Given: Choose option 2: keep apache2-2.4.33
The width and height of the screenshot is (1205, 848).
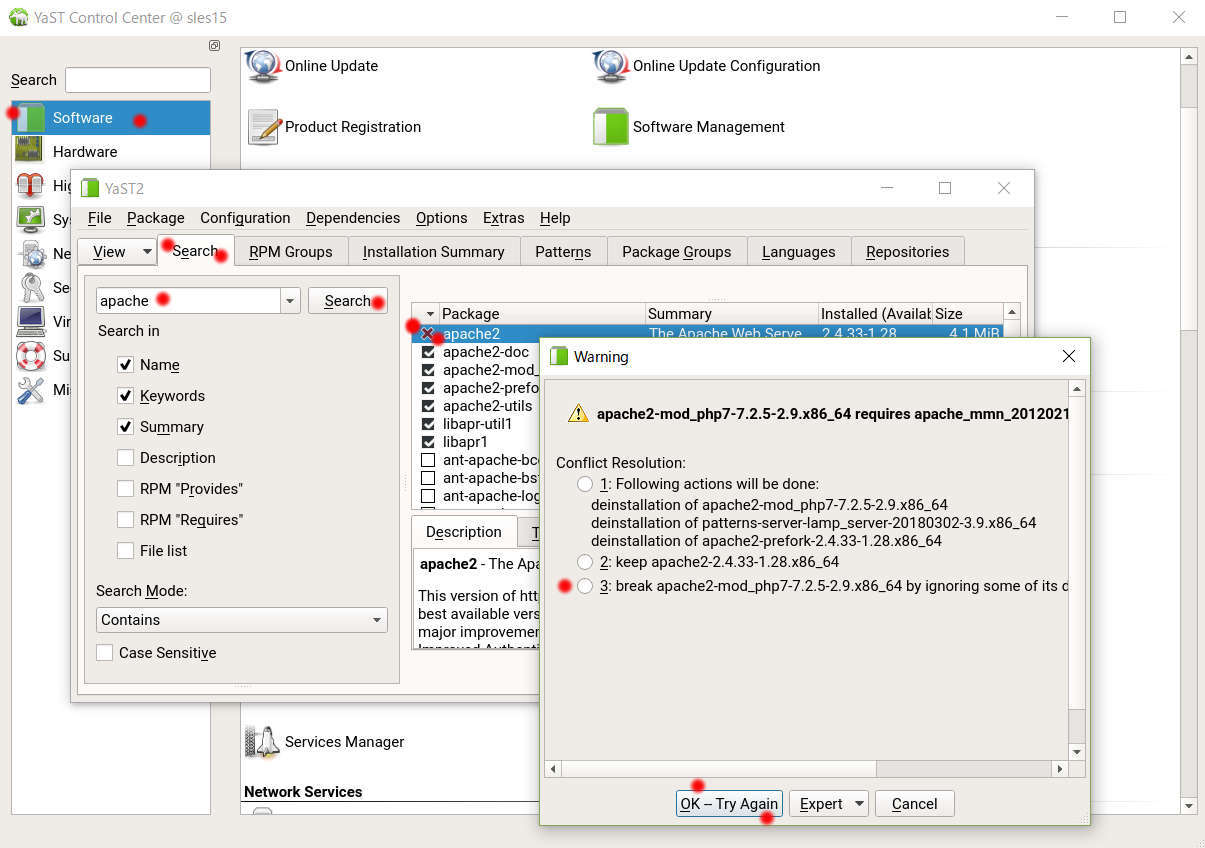Looking at the screenshot, I should point(585,562).
